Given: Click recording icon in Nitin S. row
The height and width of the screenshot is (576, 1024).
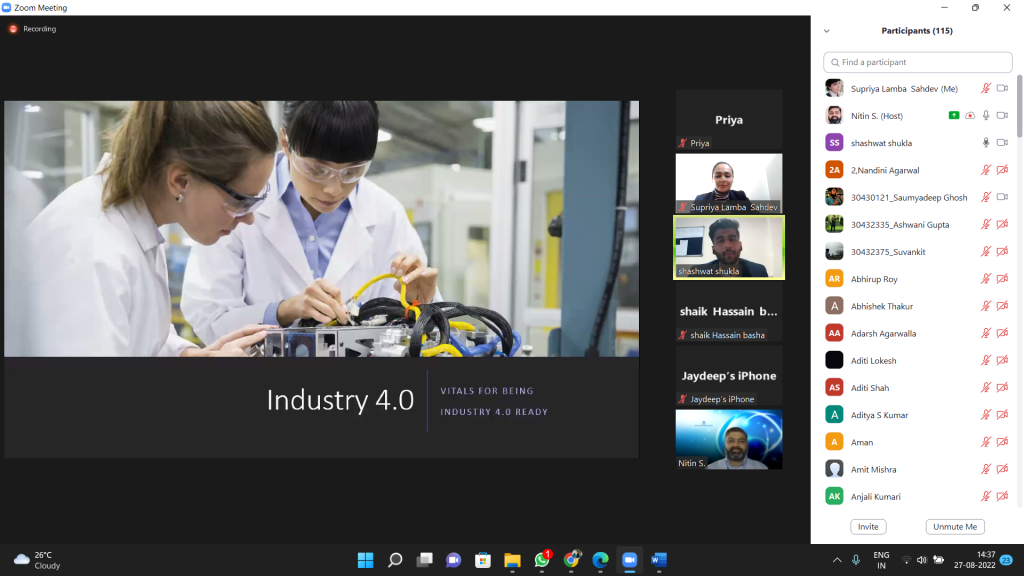Looking at the screenshot, I should (x=970, y=116).
